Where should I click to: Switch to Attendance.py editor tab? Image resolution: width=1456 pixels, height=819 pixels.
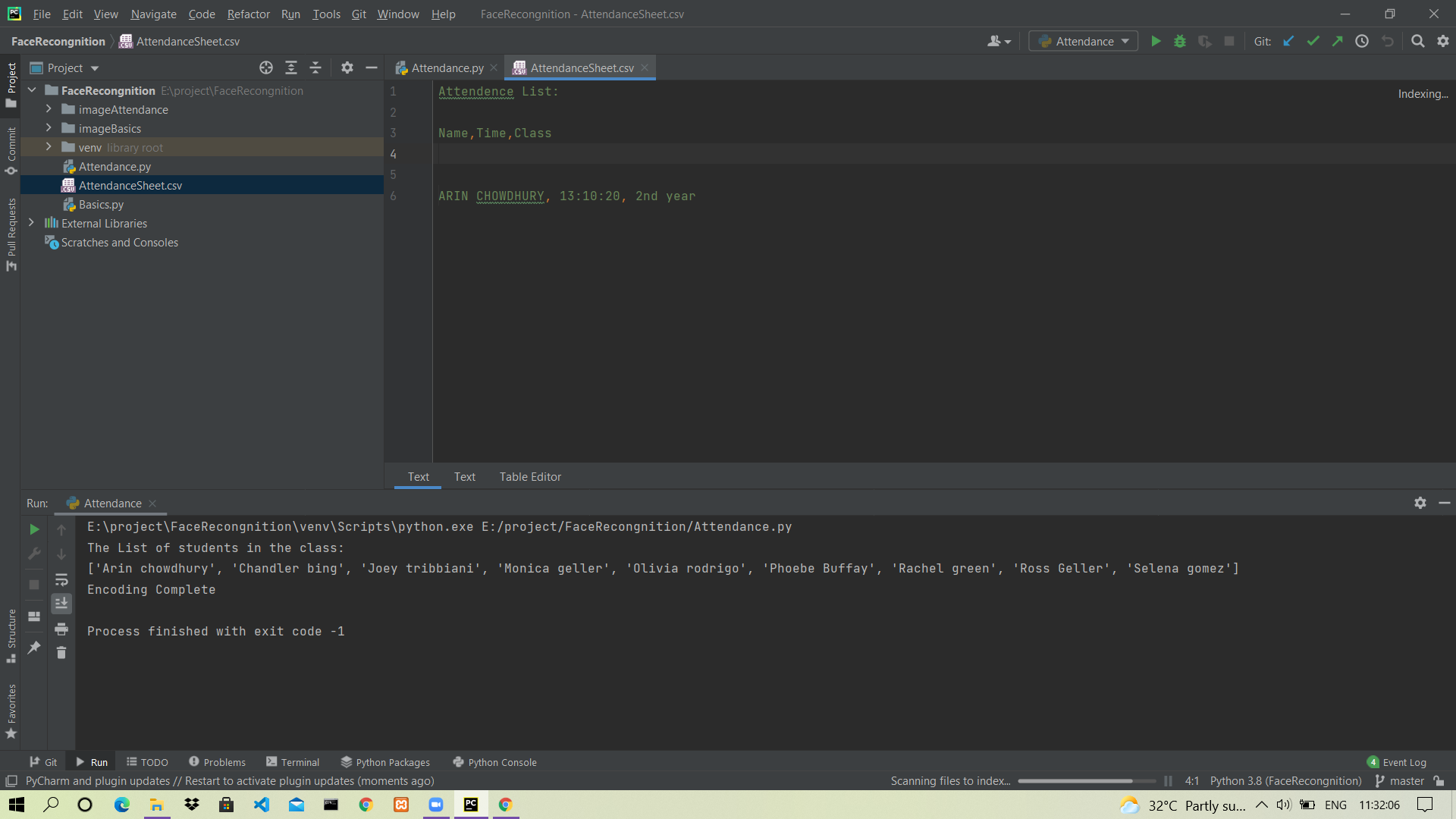click(447, 68)
